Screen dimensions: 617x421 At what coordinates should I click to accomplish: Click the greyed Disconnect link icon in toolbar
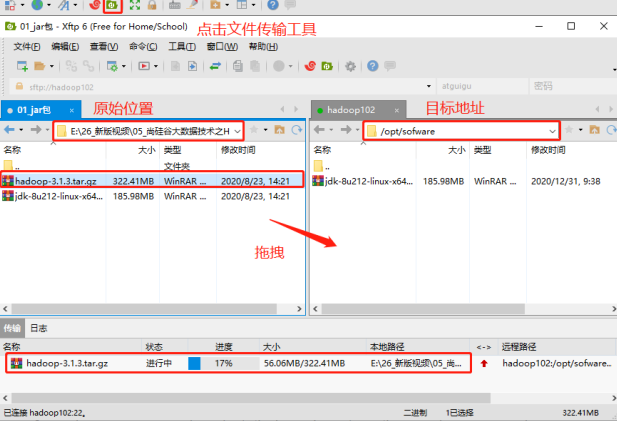[x=88, y=66]
